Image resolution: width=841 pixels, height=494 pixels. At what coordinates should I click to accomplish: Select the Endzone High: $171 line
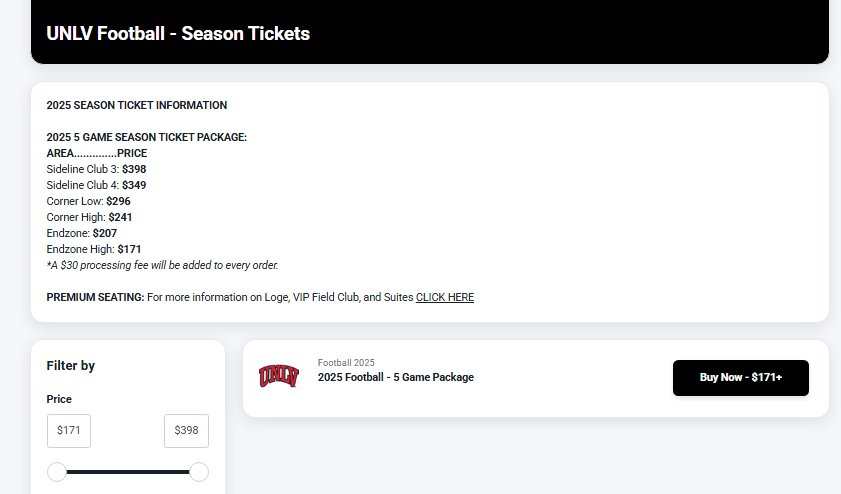click(94, 249)
